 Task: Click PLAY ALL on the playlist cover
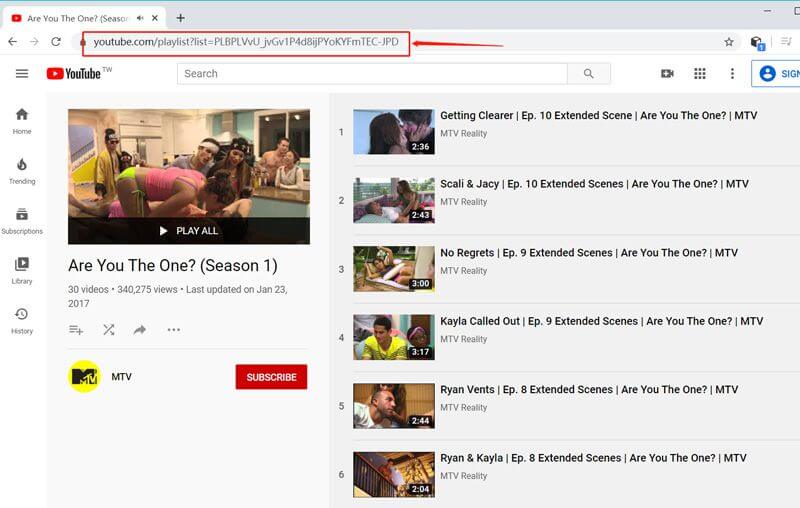(x=189, y=231)
